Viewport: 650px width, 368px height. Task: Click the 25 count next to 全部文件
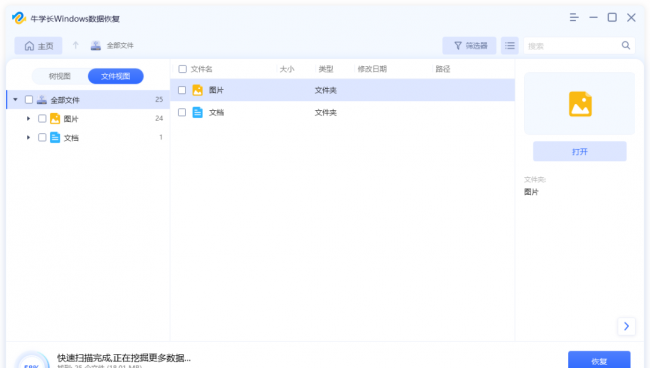tap(159, 99)
